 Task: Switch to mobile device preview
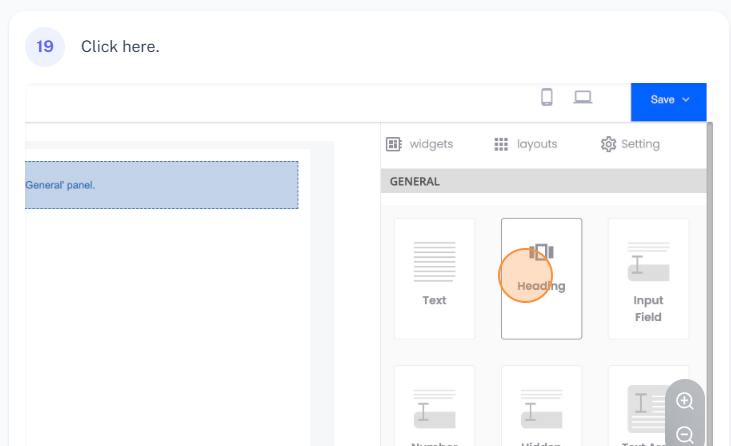coord(547,97)
